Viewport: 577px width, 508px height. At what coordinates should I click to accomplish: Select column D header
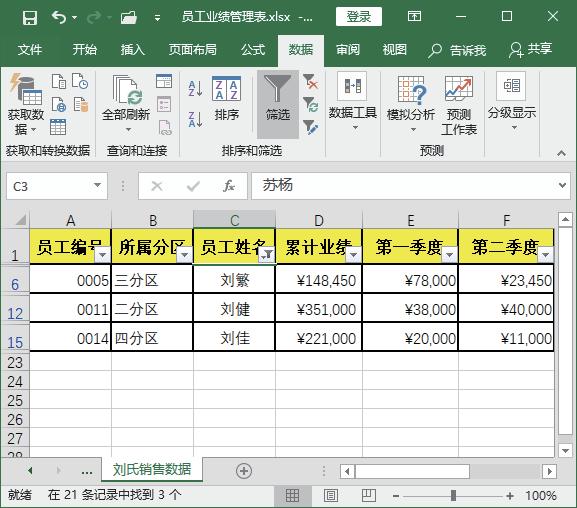pos(319,220)
